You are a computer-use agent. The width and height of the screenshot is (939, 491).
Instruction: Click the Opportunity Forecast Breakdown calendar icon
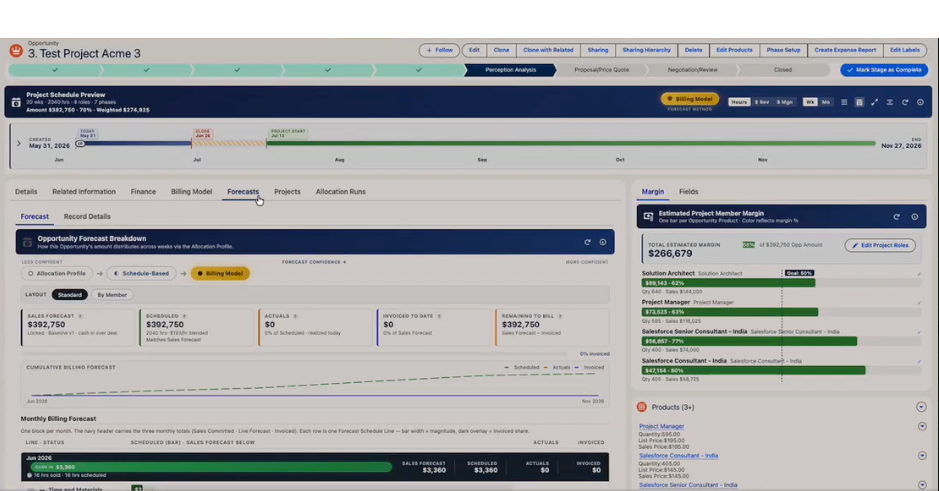[x=27, y=243]
